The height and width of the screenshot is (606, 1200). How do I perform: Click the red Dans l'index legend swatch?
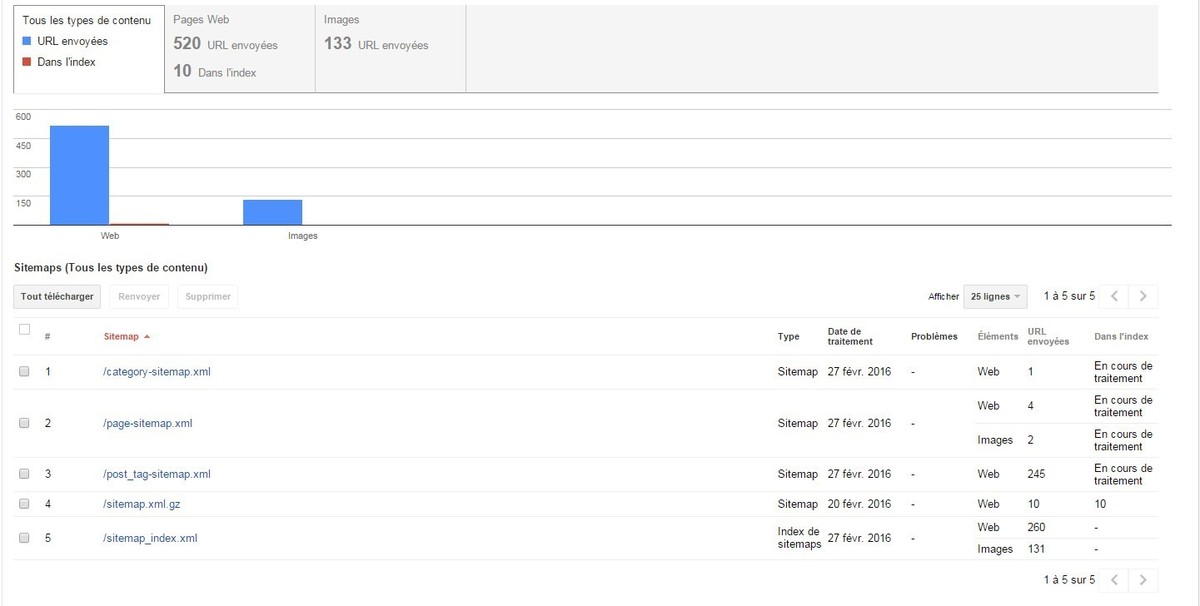27,62
